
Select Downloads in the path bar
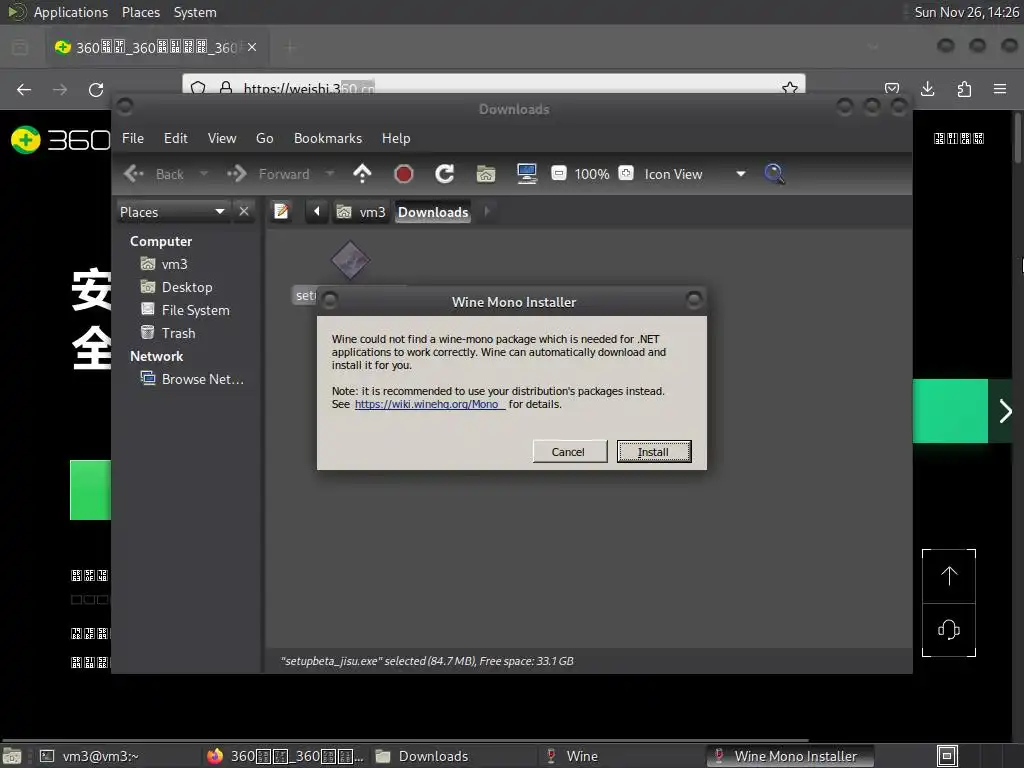(433, 212)
